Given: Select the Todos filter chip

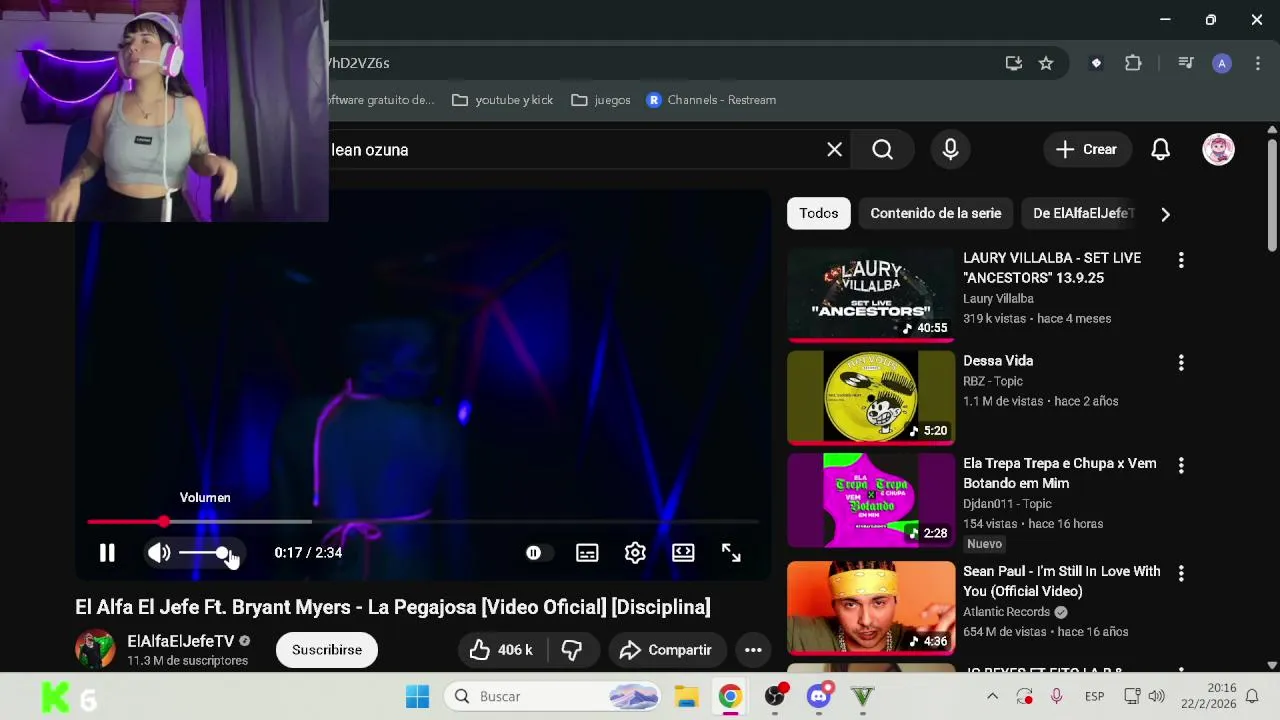Looking at the screenshot, I should (818, 213).
